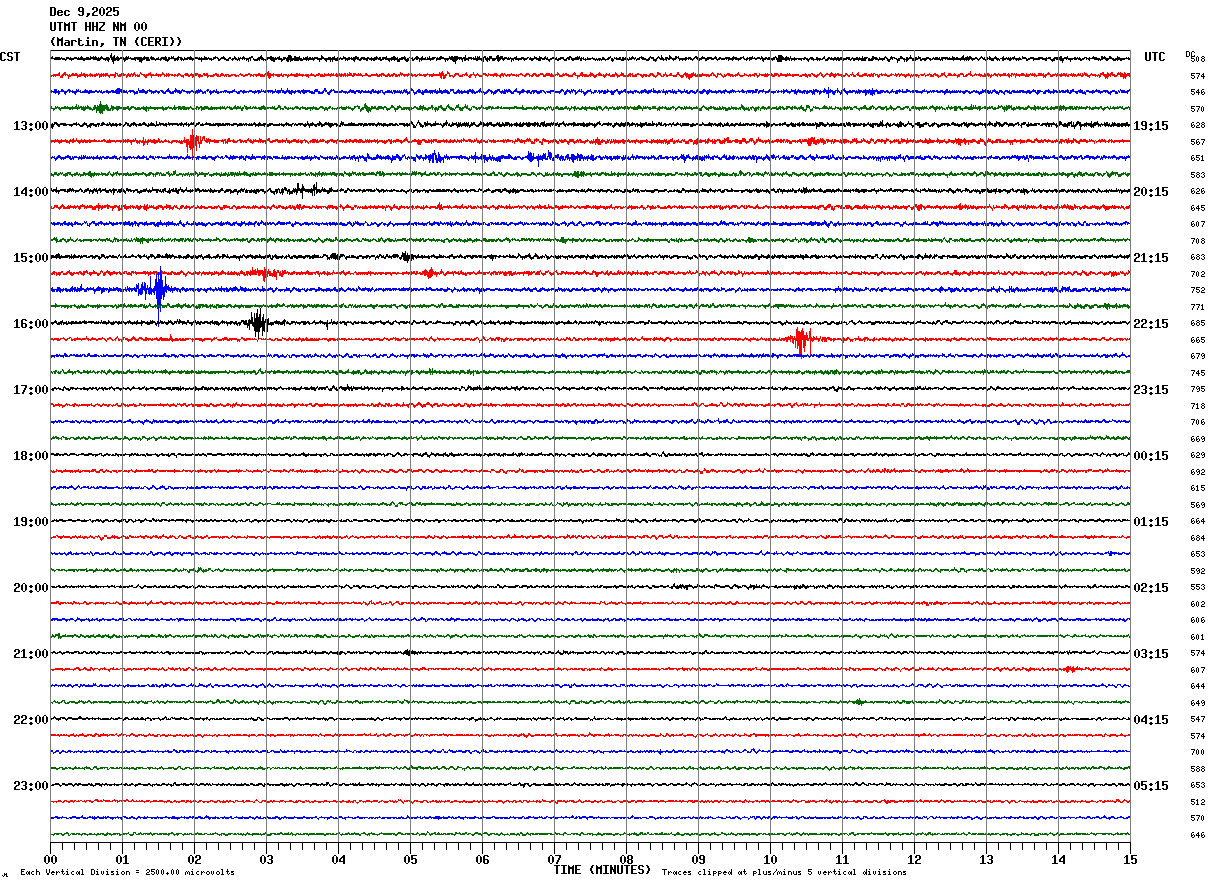Click the DC offset value 567

point(1197,142)
